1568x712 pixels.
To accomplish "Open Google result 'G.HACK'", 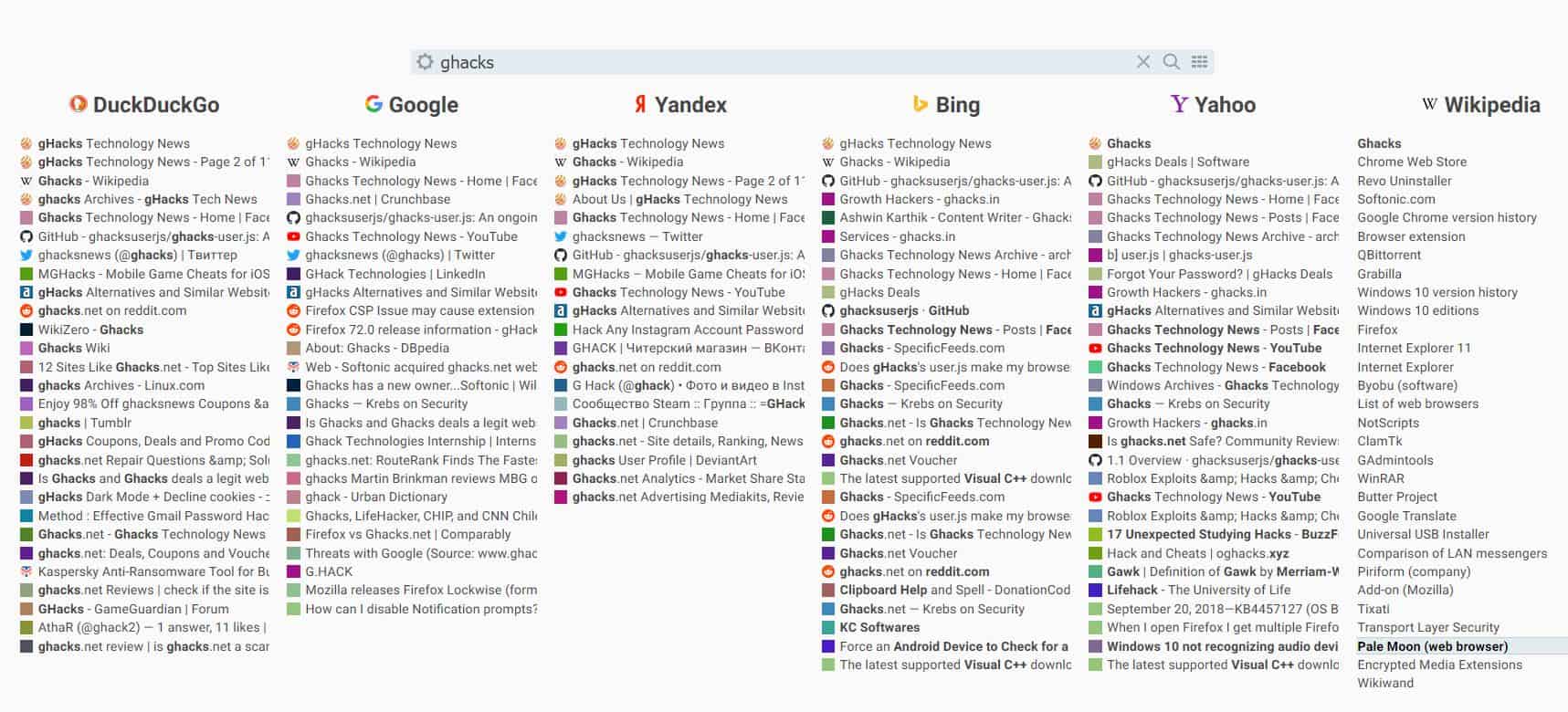I will pyautogui.click(x=329, y=571).
